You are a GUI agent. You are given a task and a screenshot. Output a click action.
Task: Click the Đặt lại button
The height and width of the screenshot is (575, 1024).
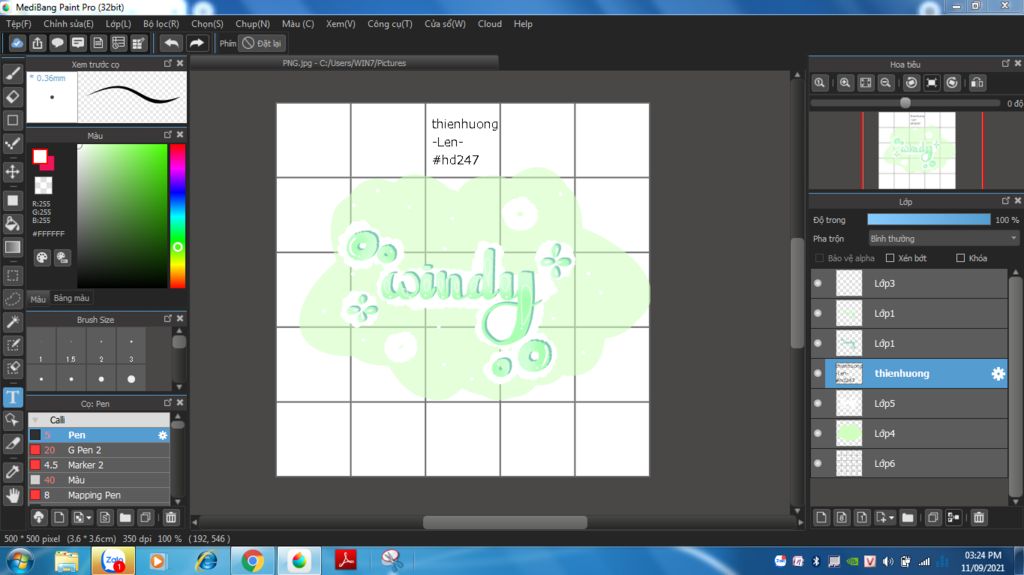[262, 43]
